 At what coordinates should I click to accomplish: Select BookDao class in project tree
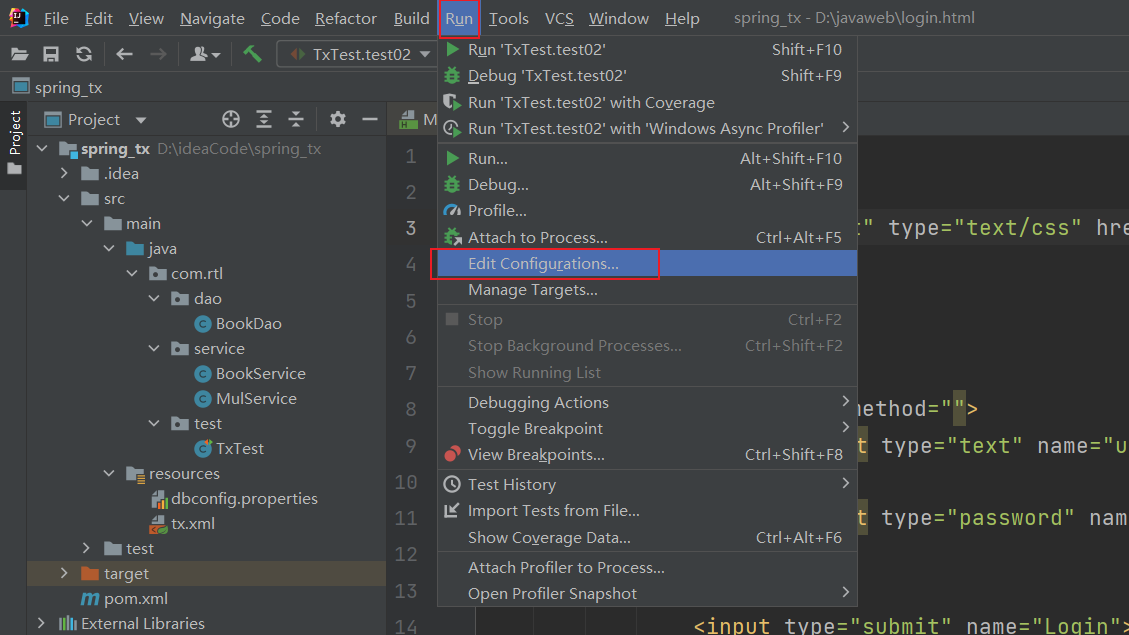(248, 323)
